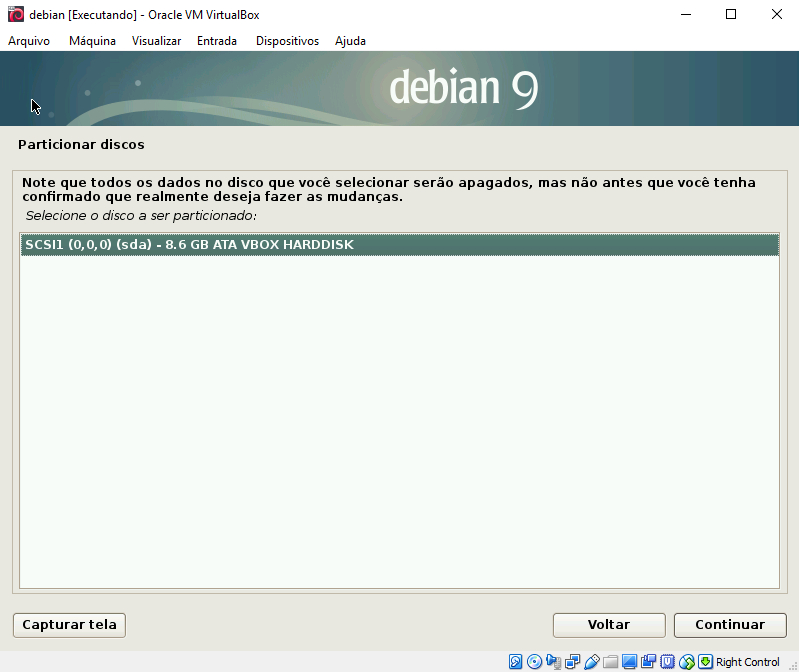Click the optical disc status icon
The width and height of the screenshot is (799, 672).
point(534,662)
